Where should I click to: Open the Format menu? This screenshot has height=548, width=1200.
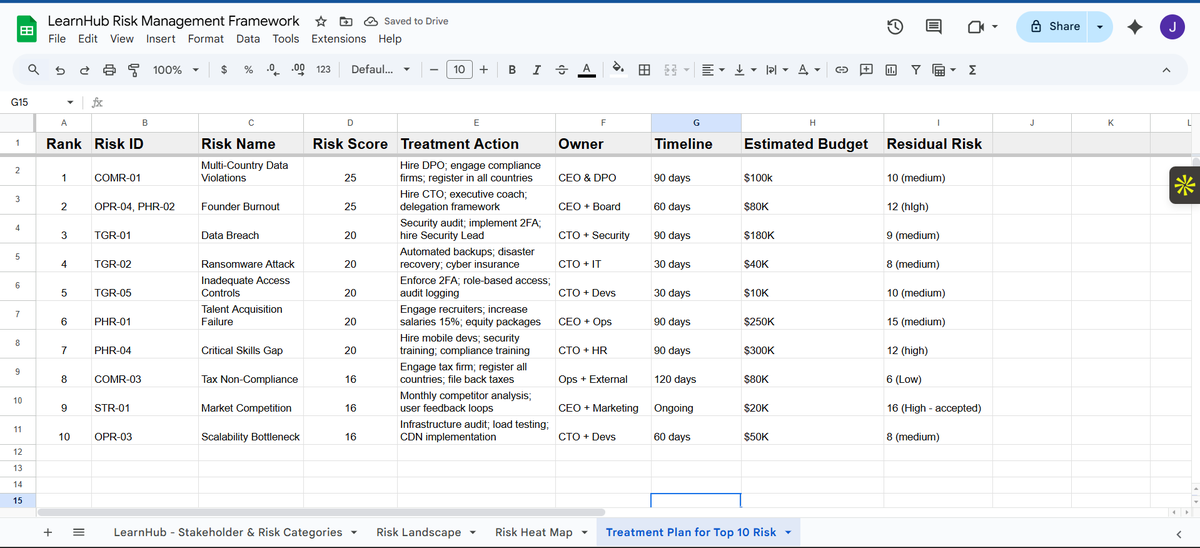tap(206, 39)
